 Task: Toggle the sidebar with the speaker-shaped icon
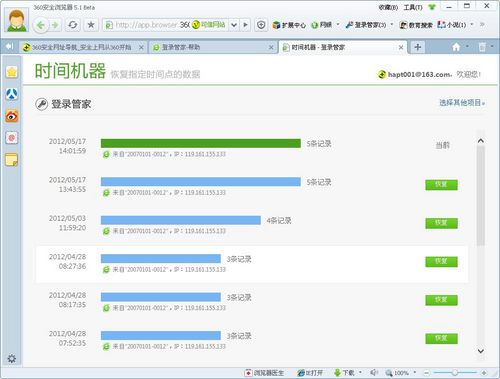pyautogui.click(x=10, y=46)
